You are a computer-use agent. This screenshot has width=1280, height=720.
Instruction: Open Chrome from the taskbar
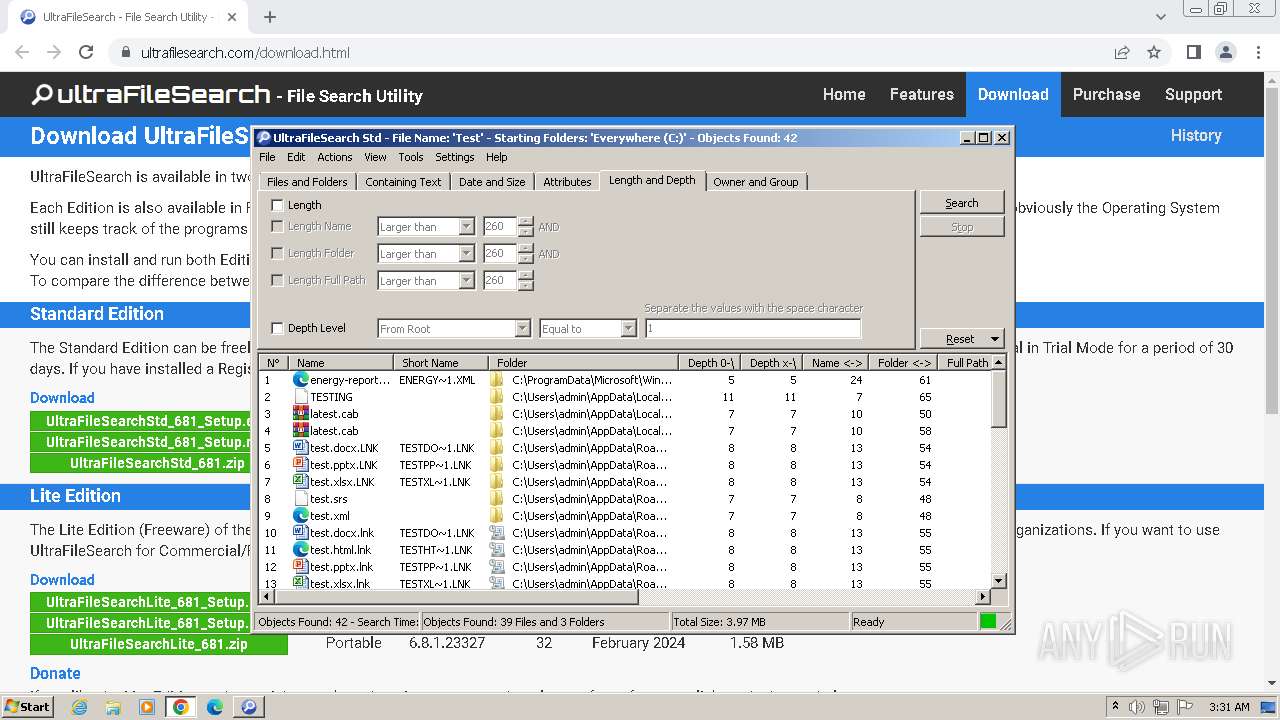tap(181, 707)
